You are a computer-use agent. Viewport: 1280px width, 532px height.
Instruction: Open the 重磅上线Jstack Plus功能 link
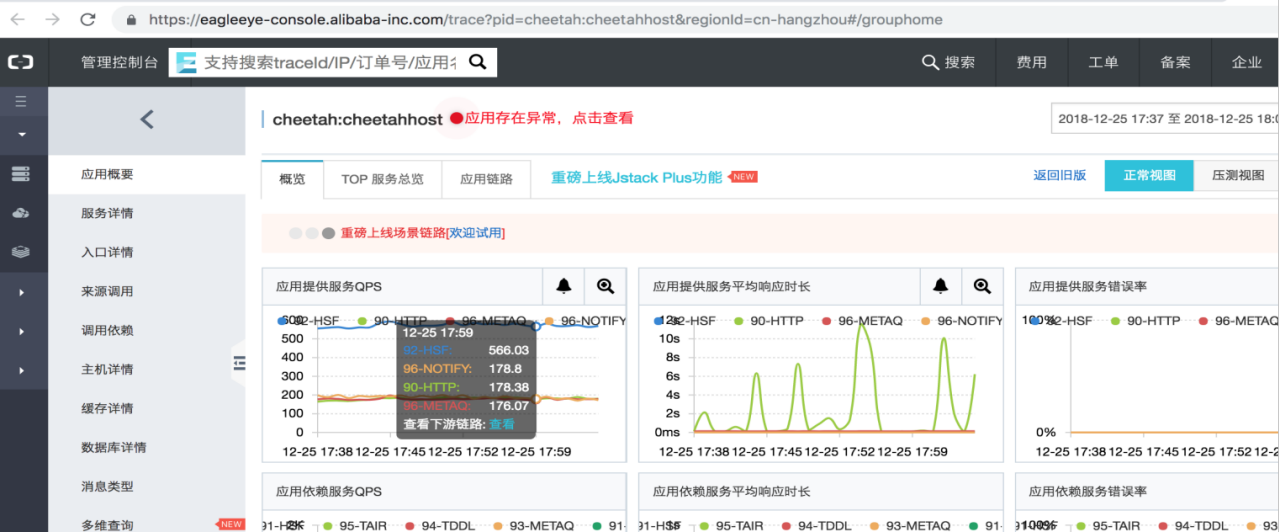[636, 177]
